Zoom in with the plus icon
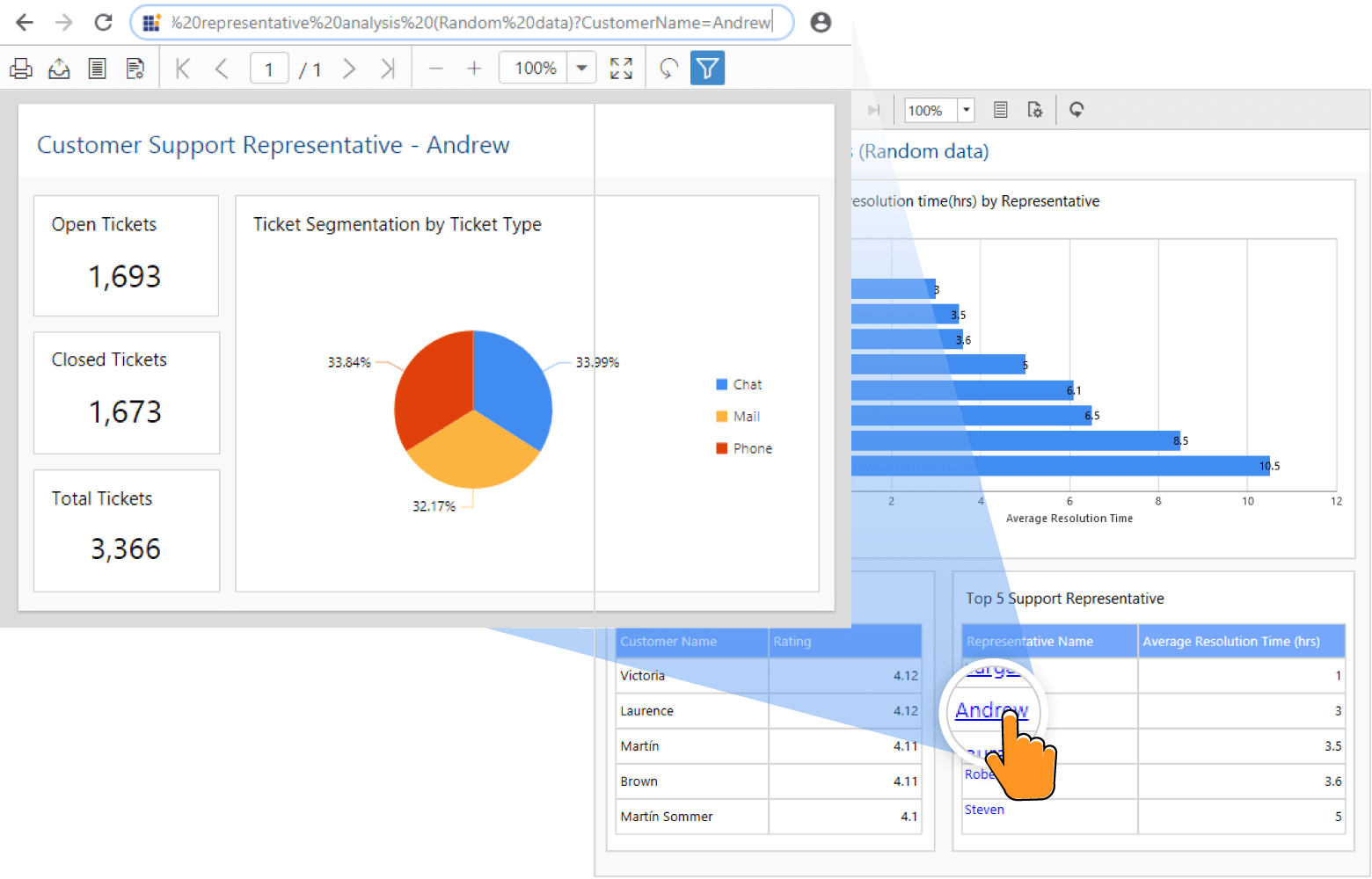 pyautogui.click(x=474, y=69)
